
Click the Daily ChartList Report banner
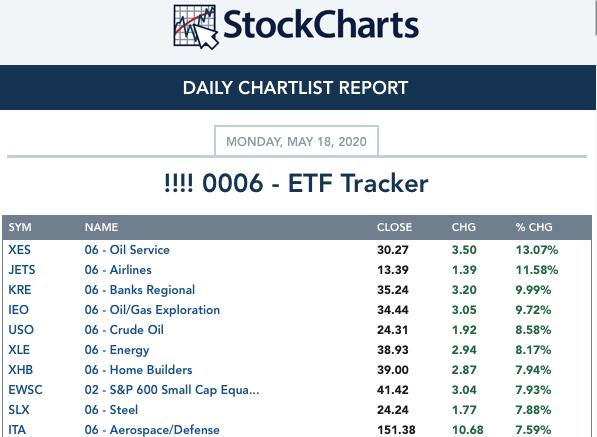tap(298, 88)
